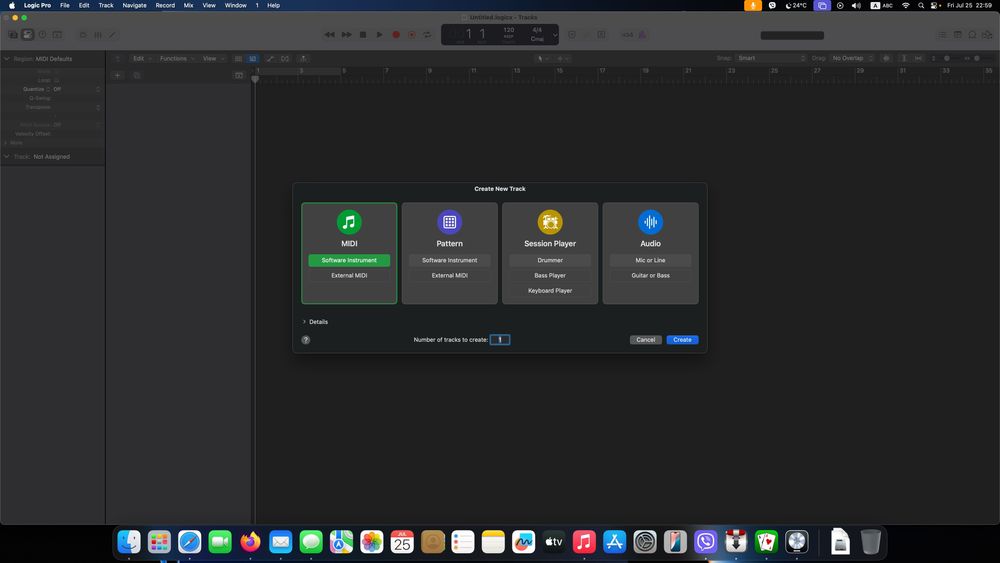Click the Create button
The width and height of the screenshot is (1000, 563).
point(682,340)
